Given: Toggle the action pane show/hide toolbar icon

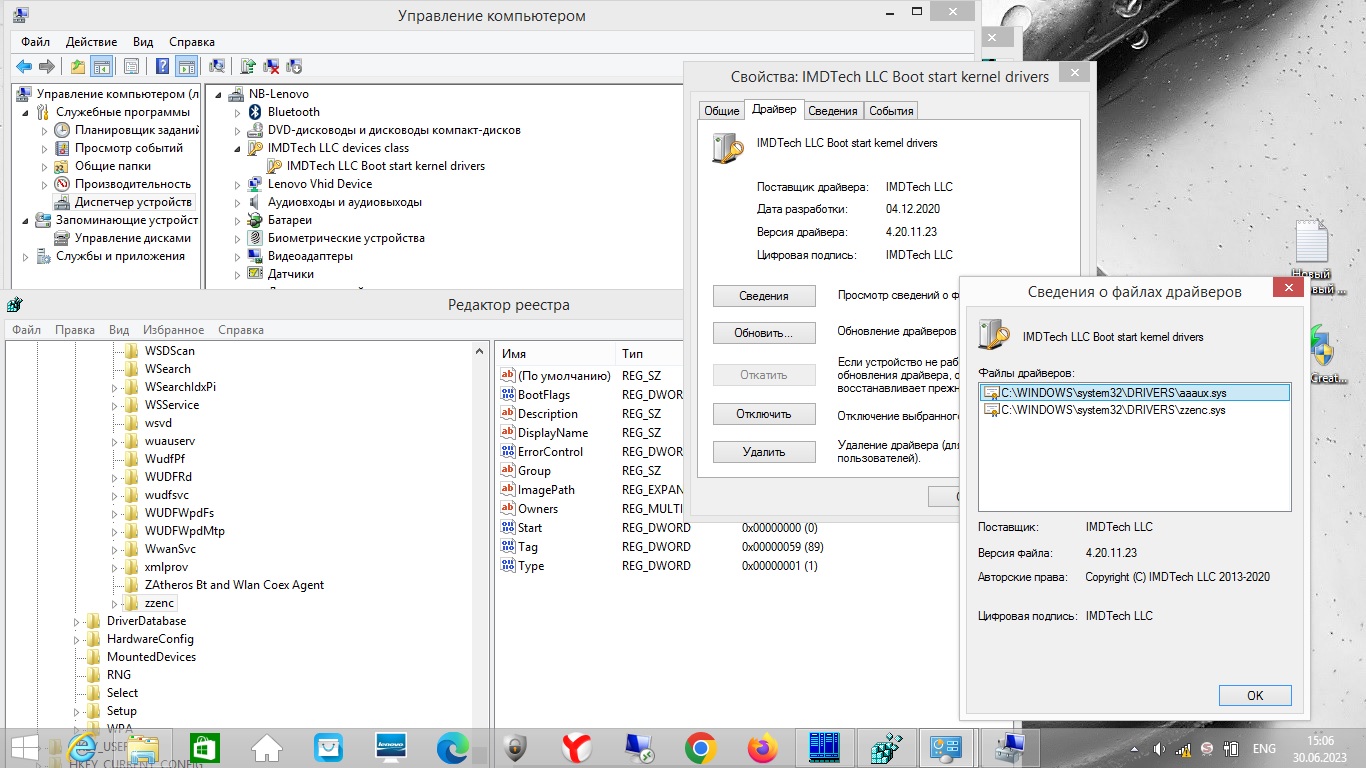Looking at the screenshot, I should [x=186, y=67].
